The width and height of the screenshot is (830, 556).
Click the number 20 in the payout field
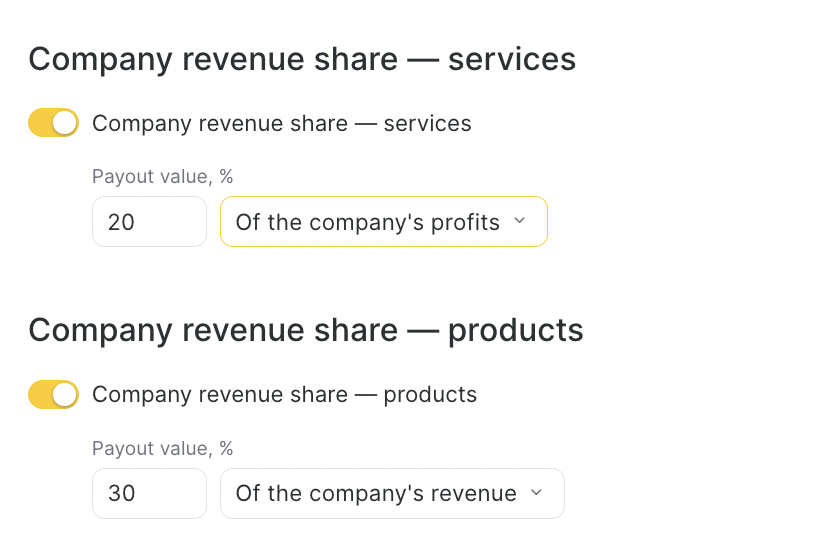tap(121, 222)
